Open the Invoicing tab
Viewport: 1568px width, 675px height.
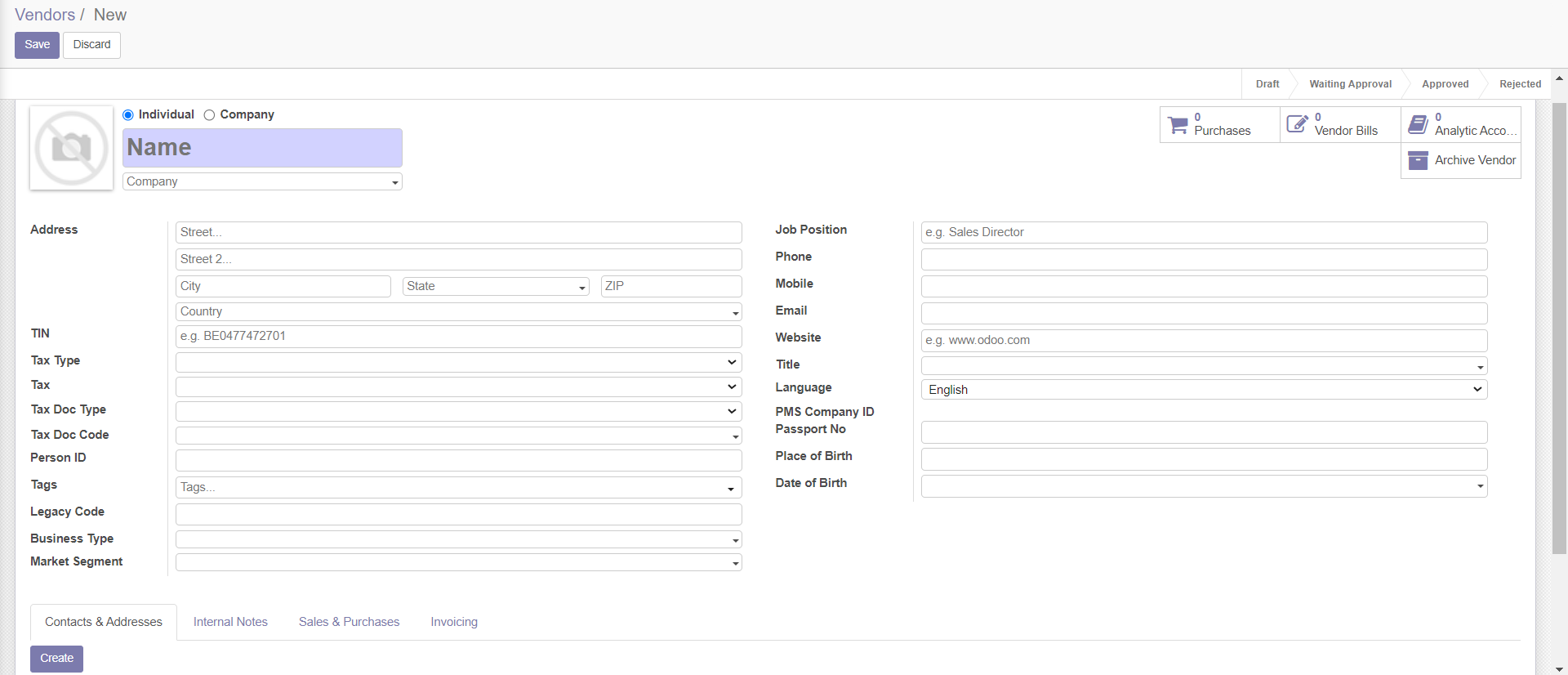[454, 622]
